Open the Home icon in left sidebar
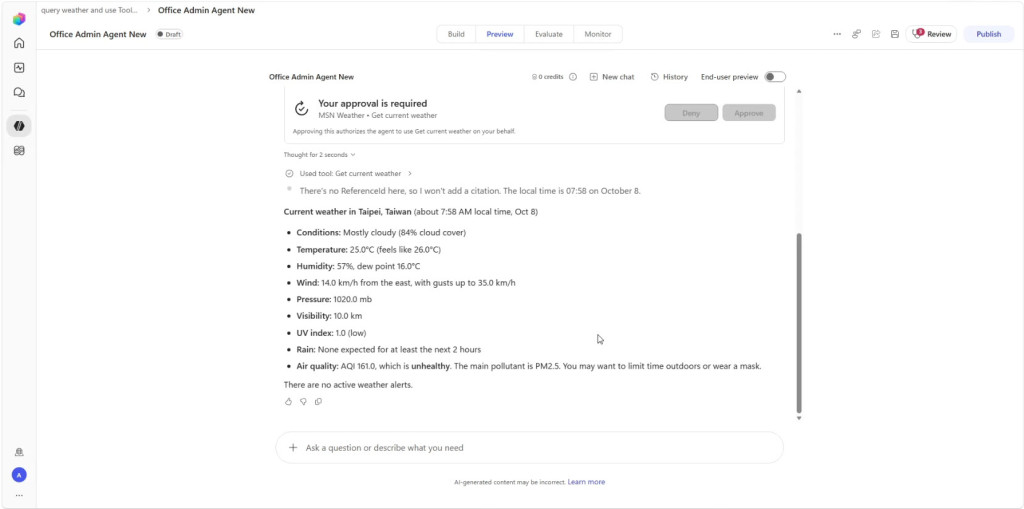 tap(19, 43)
